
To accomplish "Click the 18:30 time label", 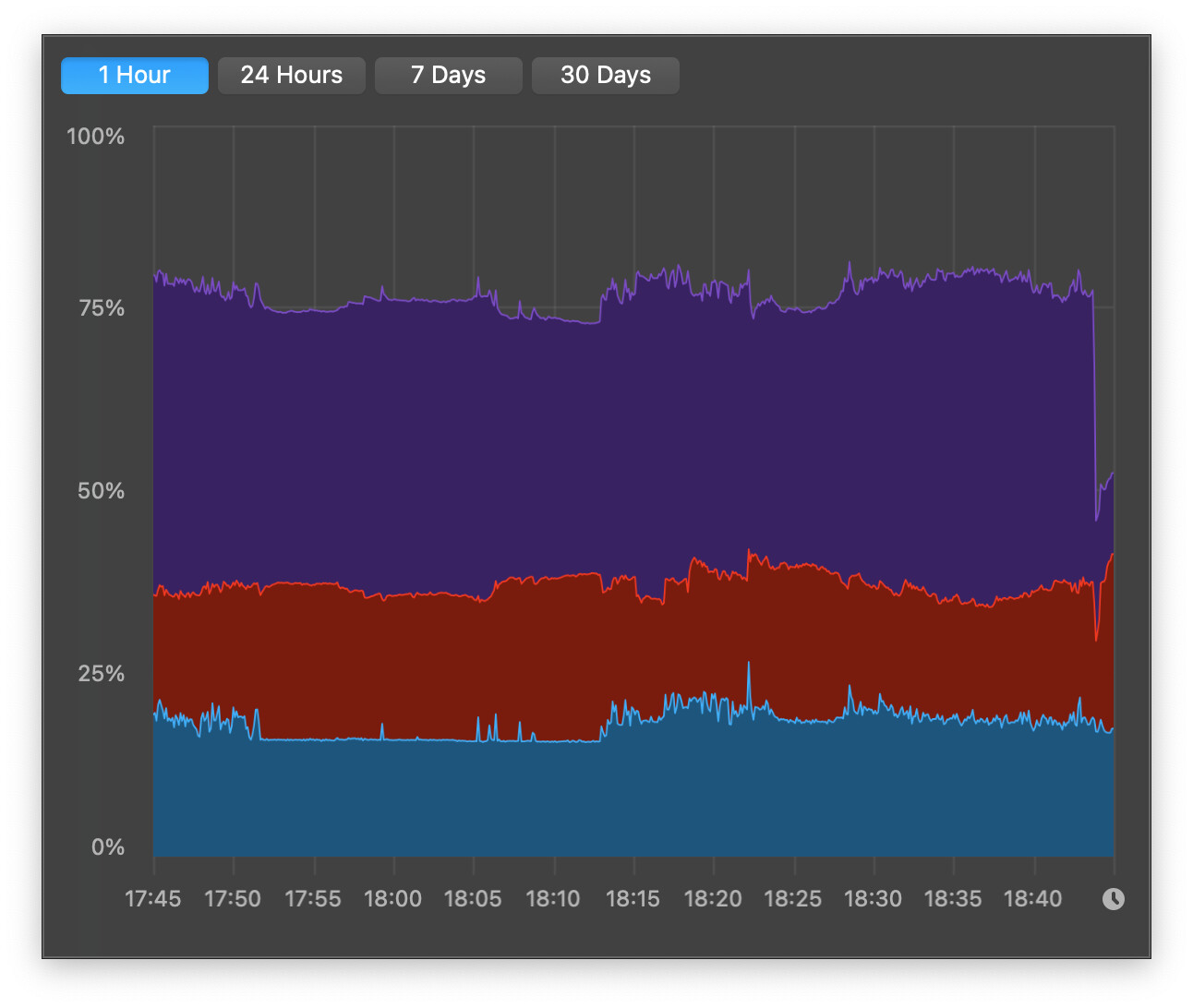I will click(x=874, y=899).
